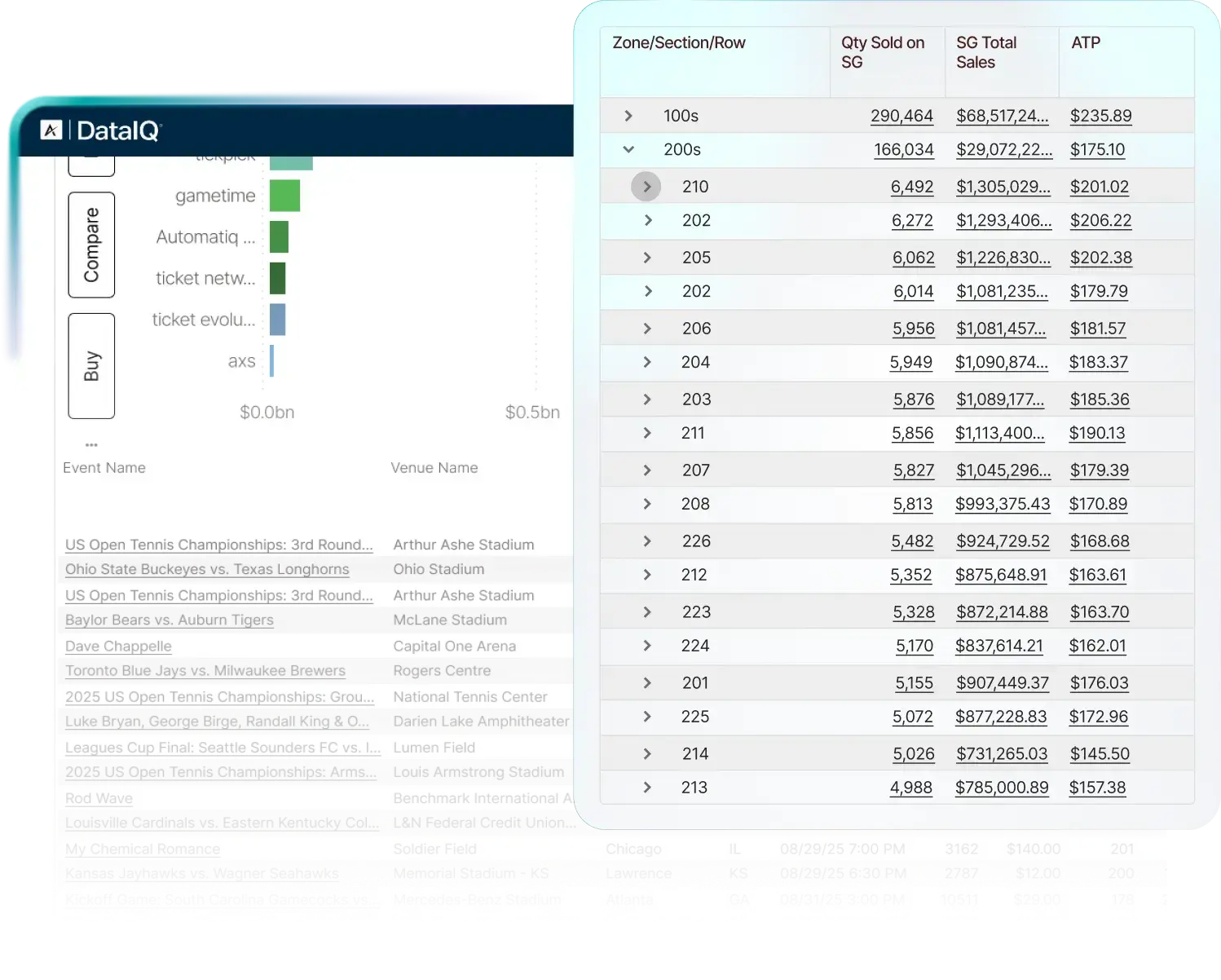
Task: Click the gametime green bar
Action: 284,196
